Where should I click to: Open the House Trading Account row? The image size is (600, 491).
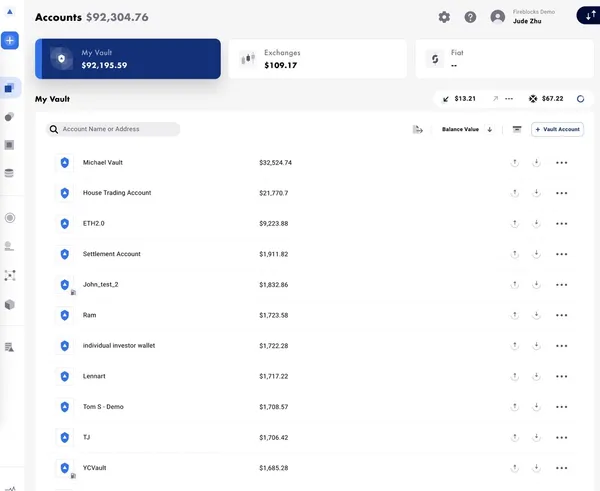117,193
